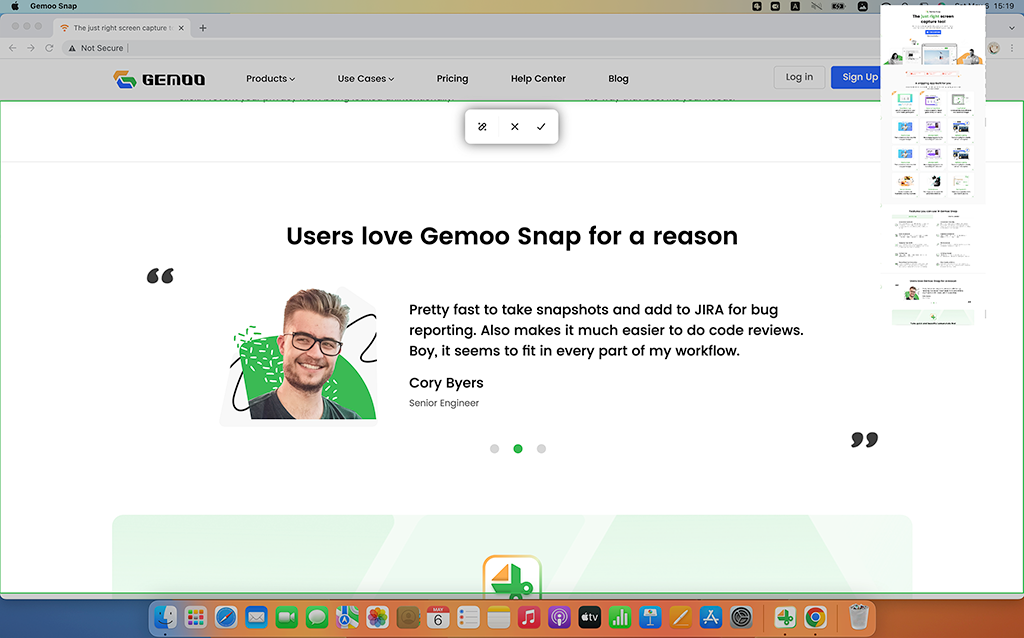Click Gemoo Snap icon in the dock
The image size is (1024, 638).
(785, 617)
